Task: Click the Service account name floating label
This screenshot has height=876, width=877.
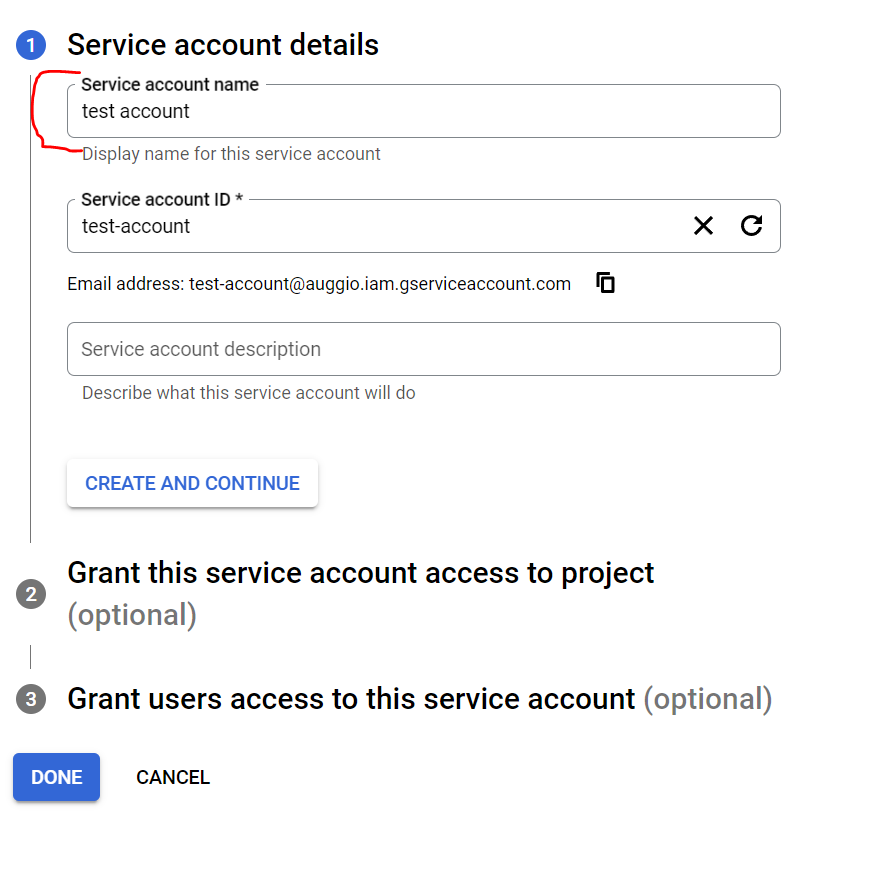Action: (170, 85)
